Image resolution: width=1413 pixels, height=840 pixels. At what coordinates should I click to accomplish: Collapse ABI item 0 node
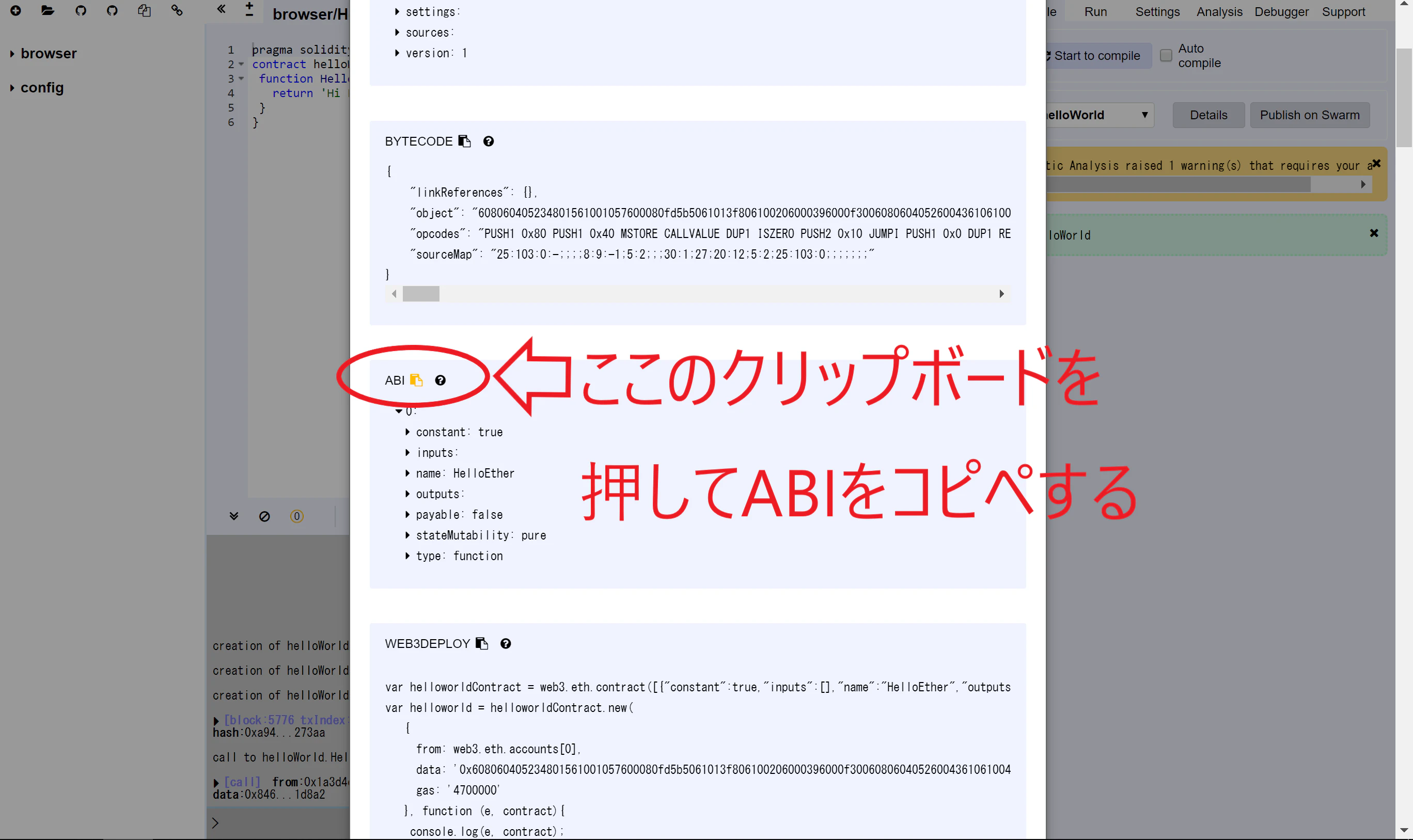click(399, 411)
